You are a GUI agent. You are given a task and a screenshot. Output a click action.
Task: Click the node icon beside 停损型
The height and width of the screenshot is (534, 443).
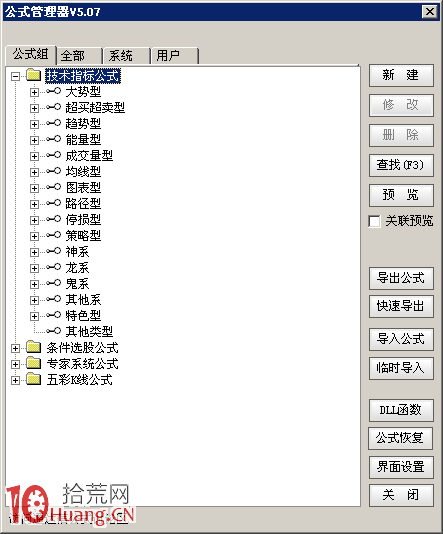[53, 219]
